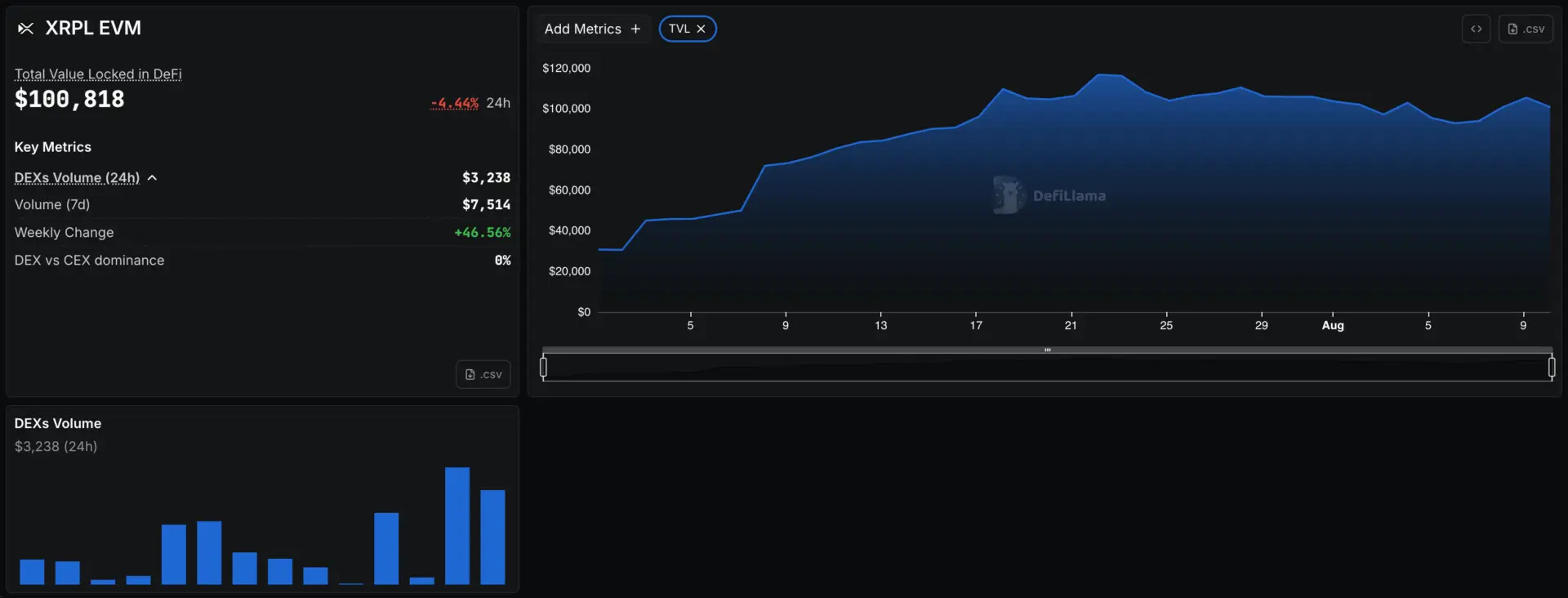Viewport: 1568px width, 598px height.
Task: Click the XRPL EVM chain logo icon
Action: click(x=26, y=29)
